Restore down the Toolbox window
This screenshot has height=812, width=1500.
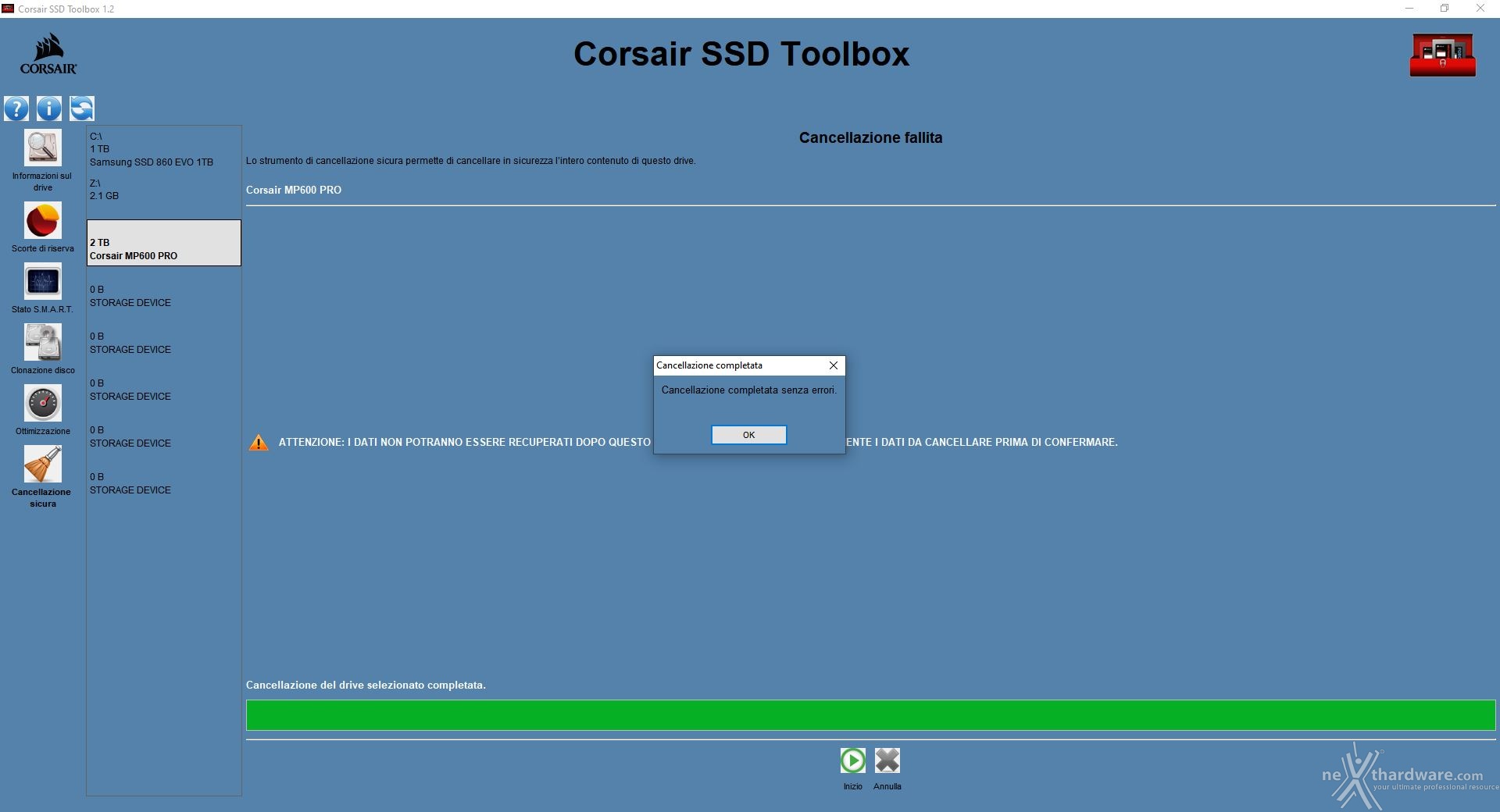tap(1445, 9)
